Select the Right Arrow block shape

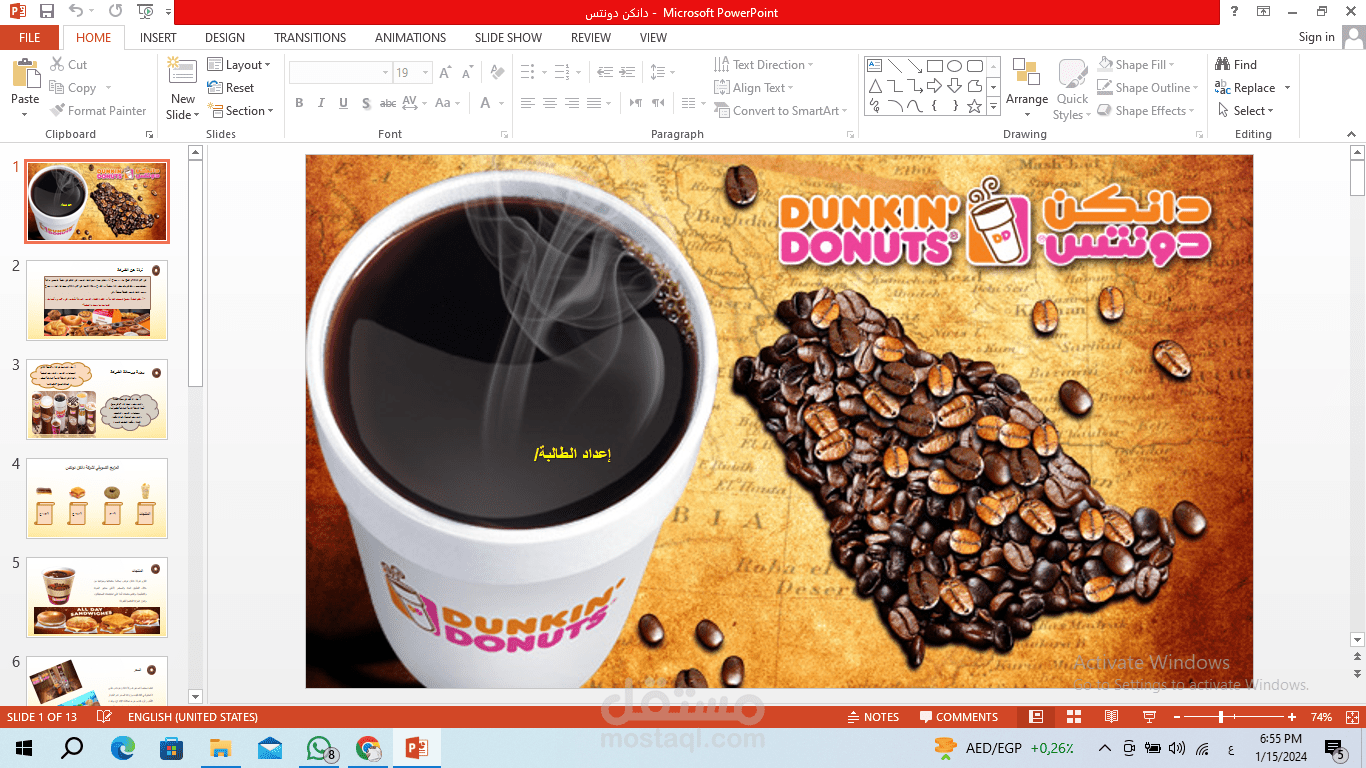tap(934, 86)
